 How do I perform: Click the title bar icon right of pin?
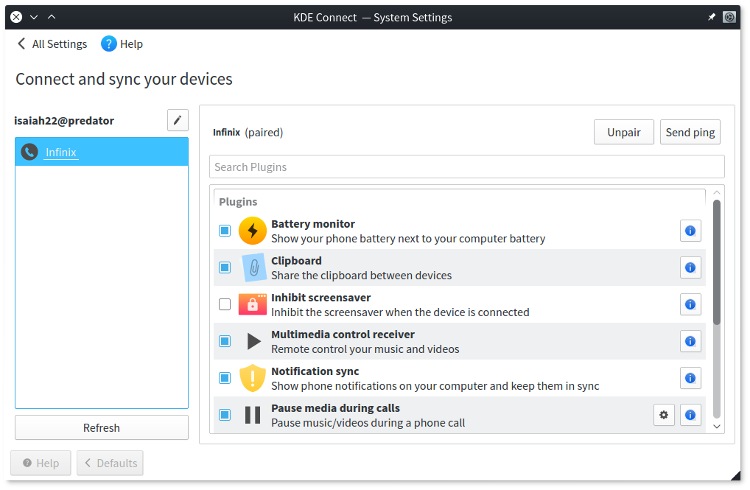(x=729, y=17)
